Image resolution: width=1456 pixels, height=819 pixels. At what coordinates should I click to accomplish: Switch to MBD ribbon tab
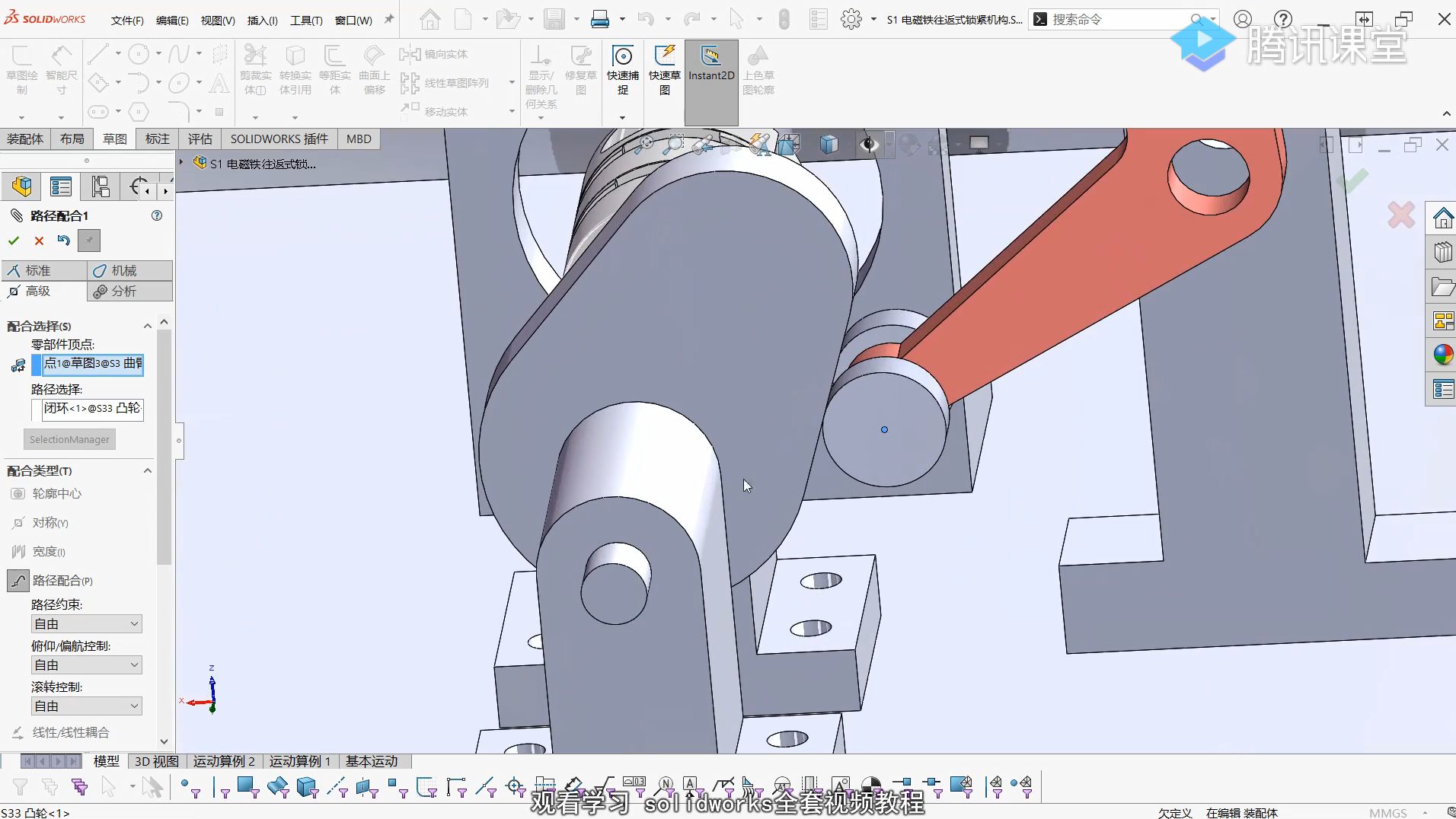click(x=359, y=139)
